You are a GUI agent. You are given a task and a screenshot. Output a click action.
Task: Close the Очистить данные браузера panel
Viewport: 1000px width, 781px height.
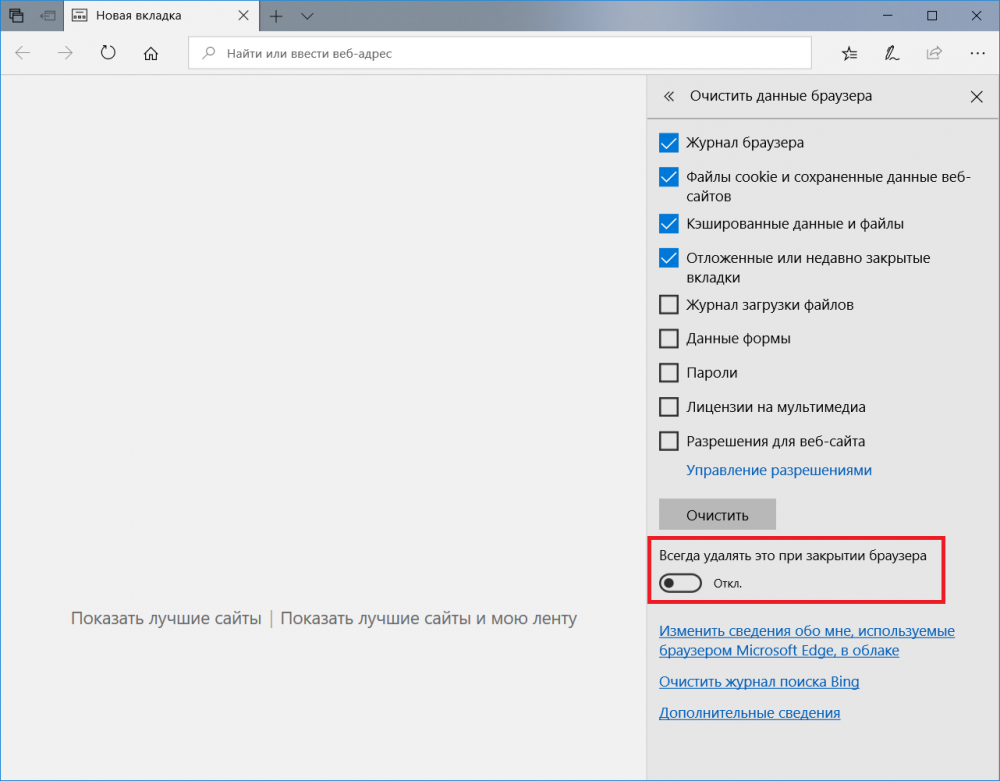click(976, 96)
